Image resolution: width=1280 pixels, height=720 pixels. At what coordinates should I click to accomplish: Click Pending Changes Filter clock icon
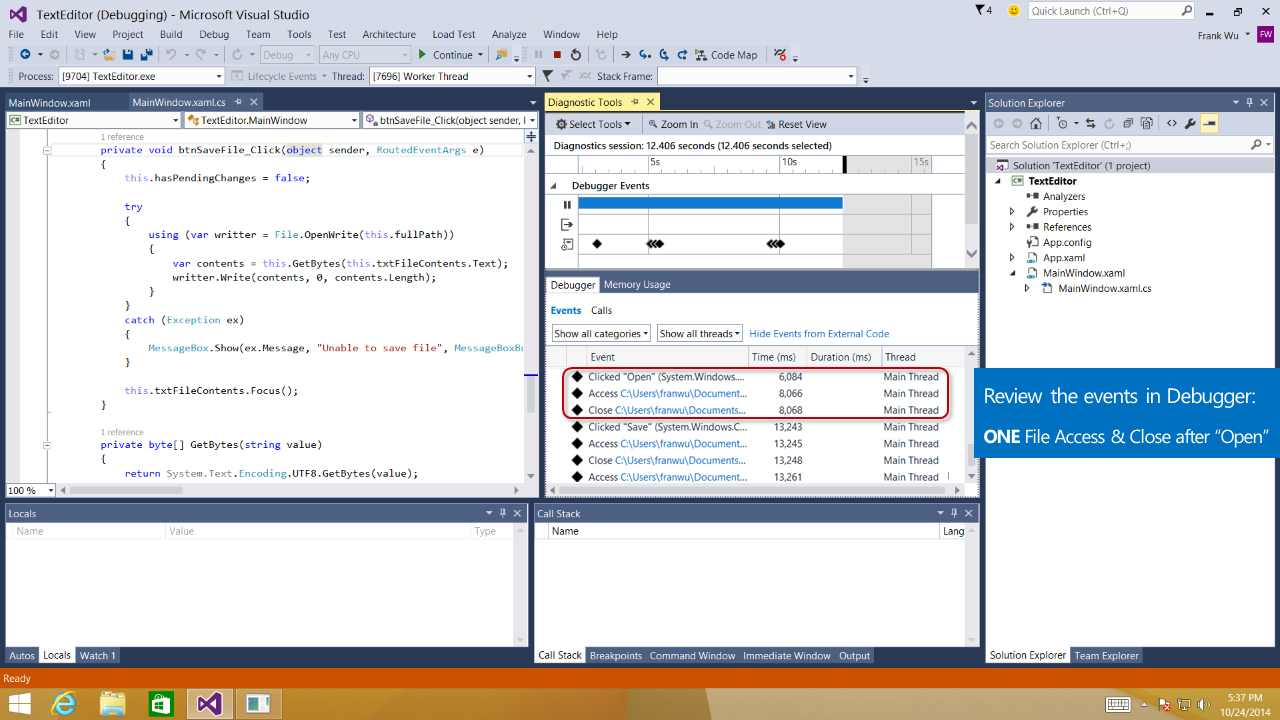click(1063, 124)
